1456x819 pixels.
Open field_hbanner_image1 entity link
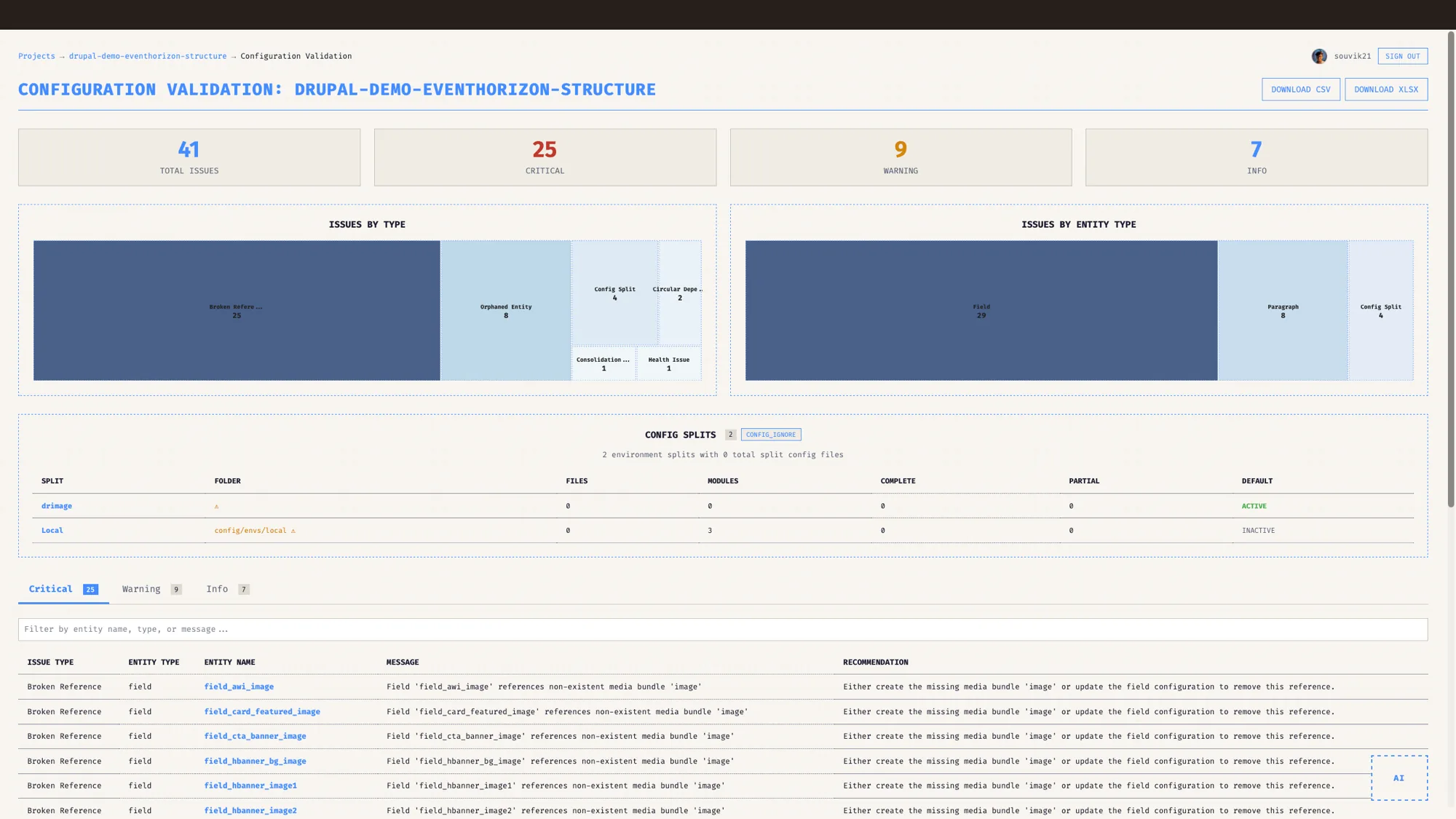[250, 786]
